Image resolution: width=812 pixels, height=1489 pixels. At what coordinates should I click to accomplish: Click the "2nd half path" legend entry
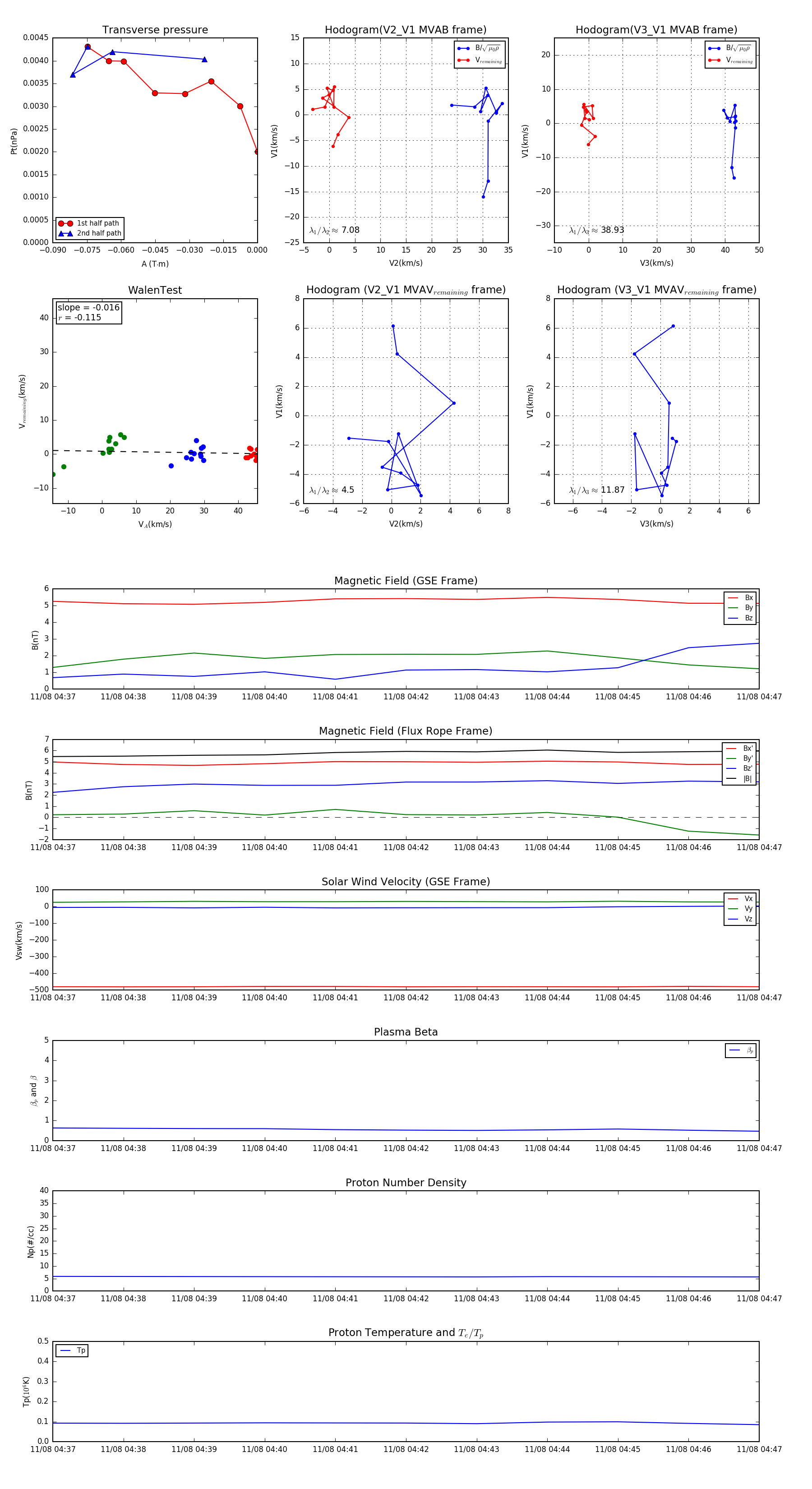(90, 234)
